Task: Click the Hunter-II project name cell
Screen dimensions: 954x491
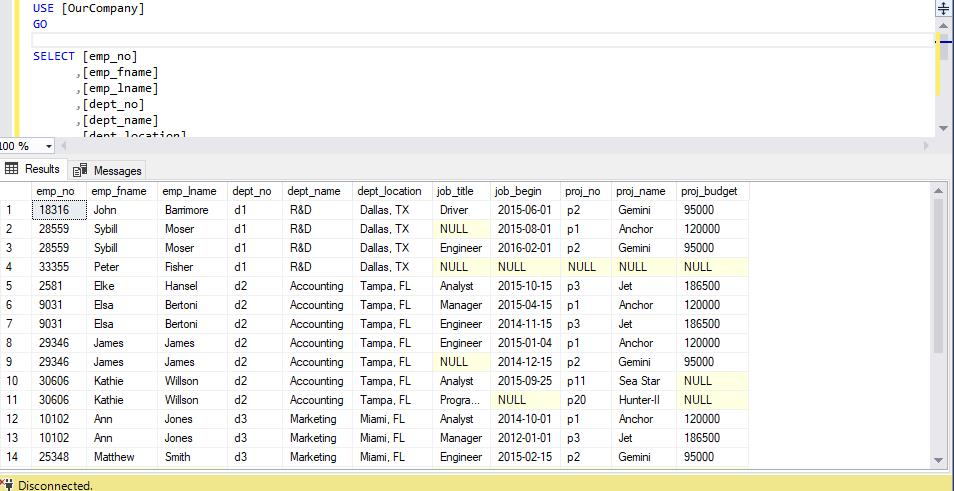Action: tap(644, 400)
